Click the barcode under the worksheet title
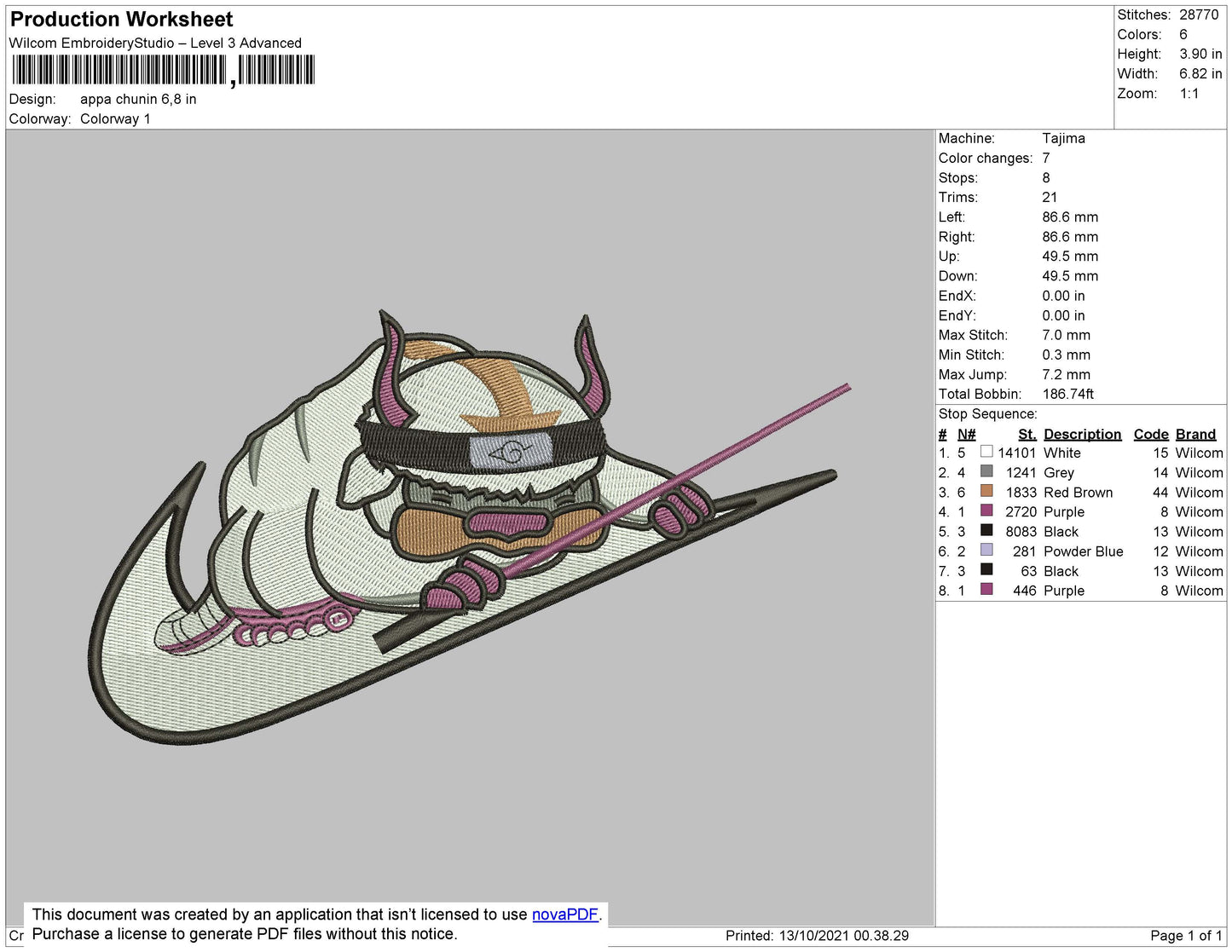Image resolution: width=1232 pixels, height=952 pixels. click(163, 70)
